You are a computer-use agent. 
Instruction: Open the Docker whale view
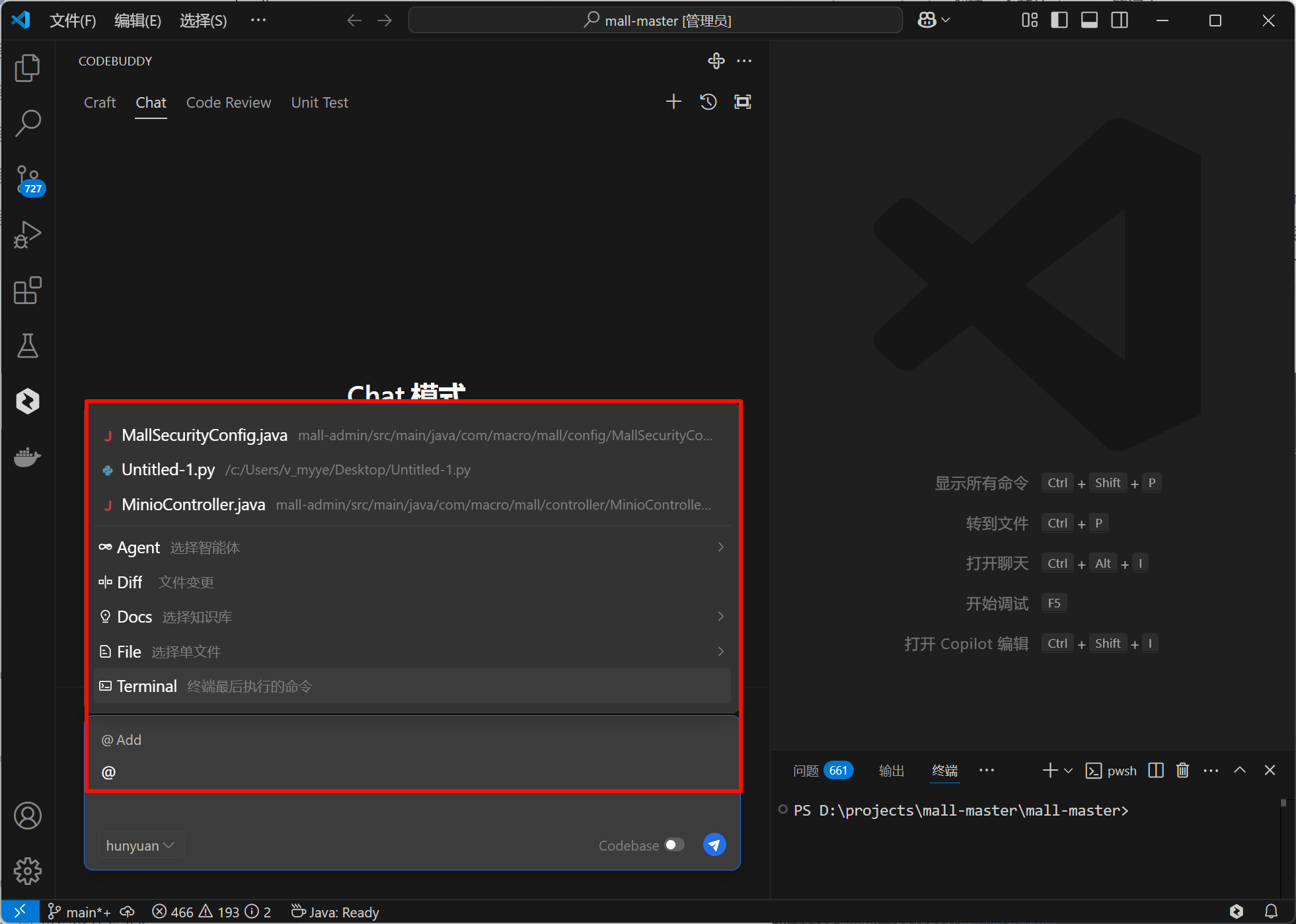point(28,457)
